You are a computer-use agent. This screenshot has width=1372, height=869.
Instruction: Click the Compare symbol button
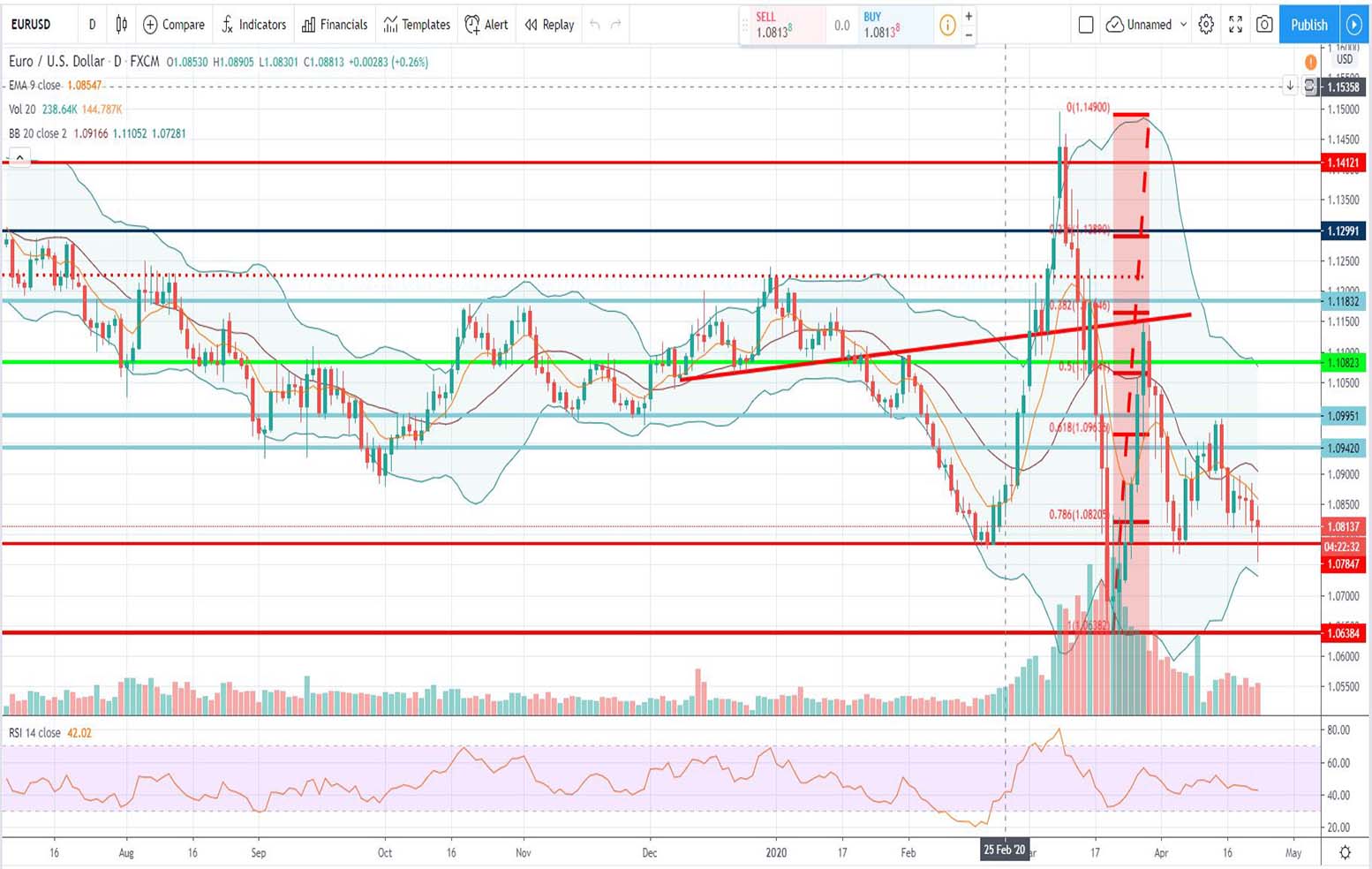174,25
